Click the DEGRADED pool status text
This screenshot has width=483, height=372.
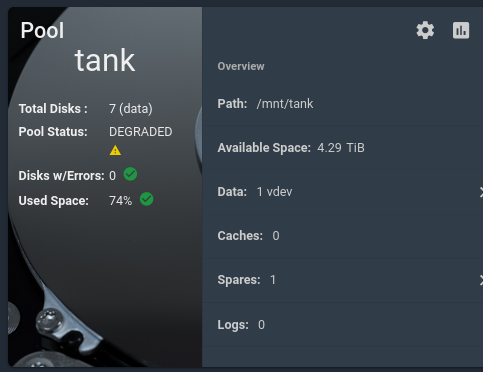[141, 132]
